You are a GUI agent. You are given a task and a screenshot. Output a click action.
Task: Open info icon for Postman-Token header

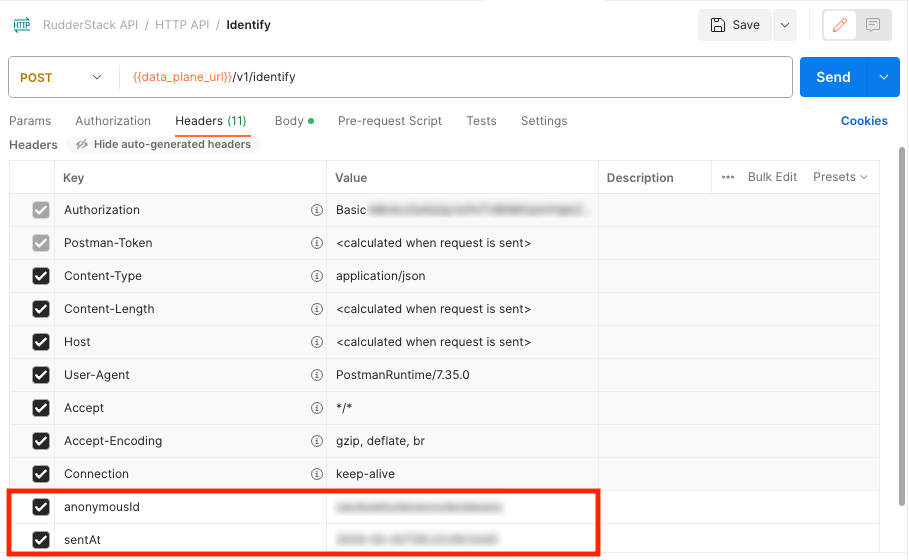point(317,243)
